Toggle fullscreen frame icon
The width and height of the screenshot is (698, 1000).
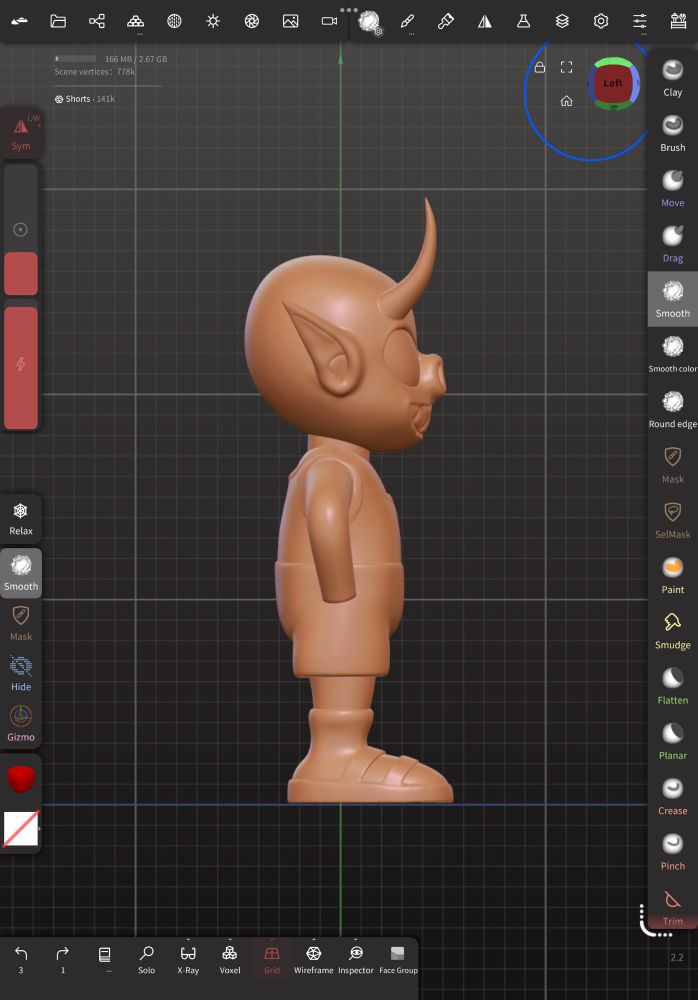click(567, 67)
